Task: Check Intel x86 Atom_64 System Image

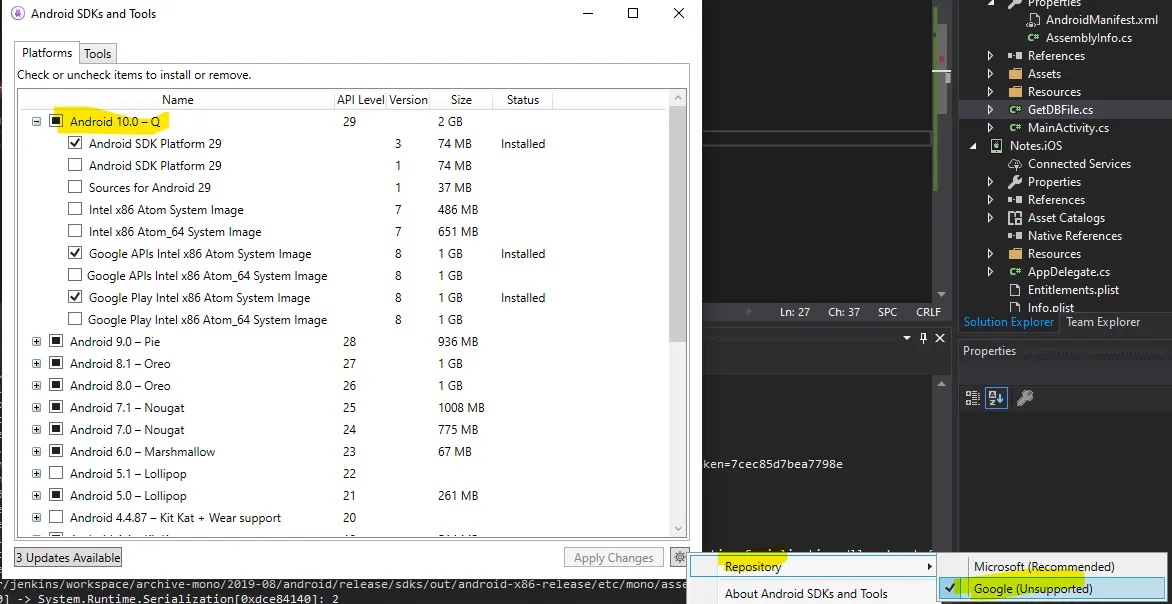Action: click(75, 231)
